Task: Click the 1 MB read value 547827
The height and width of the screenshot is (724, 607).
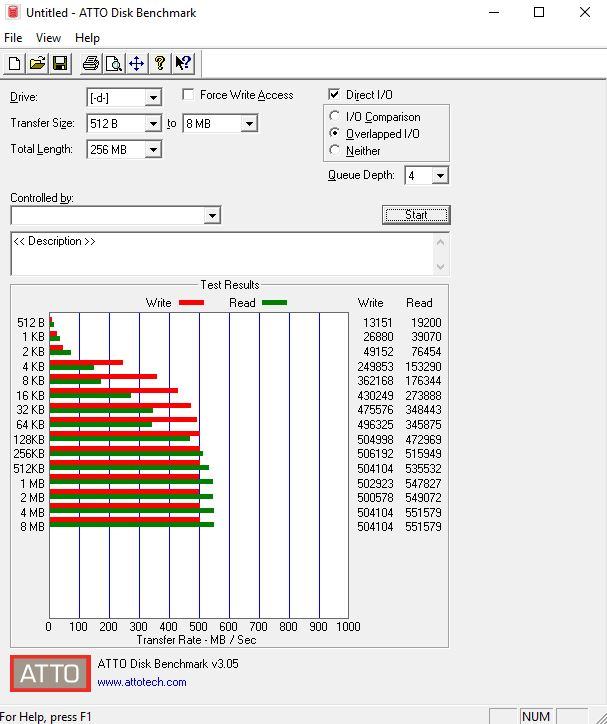Action: (x=423, y=483)
